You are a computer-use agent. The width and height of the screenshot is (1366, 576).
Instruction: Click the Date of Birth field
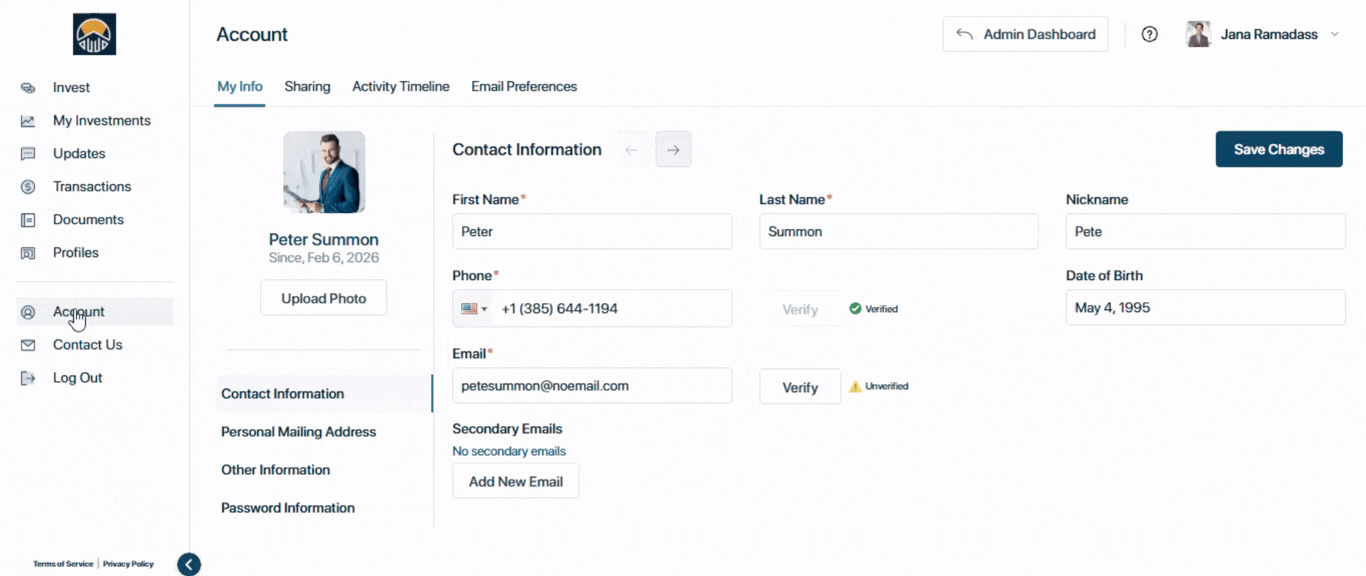coord(1205,308)
